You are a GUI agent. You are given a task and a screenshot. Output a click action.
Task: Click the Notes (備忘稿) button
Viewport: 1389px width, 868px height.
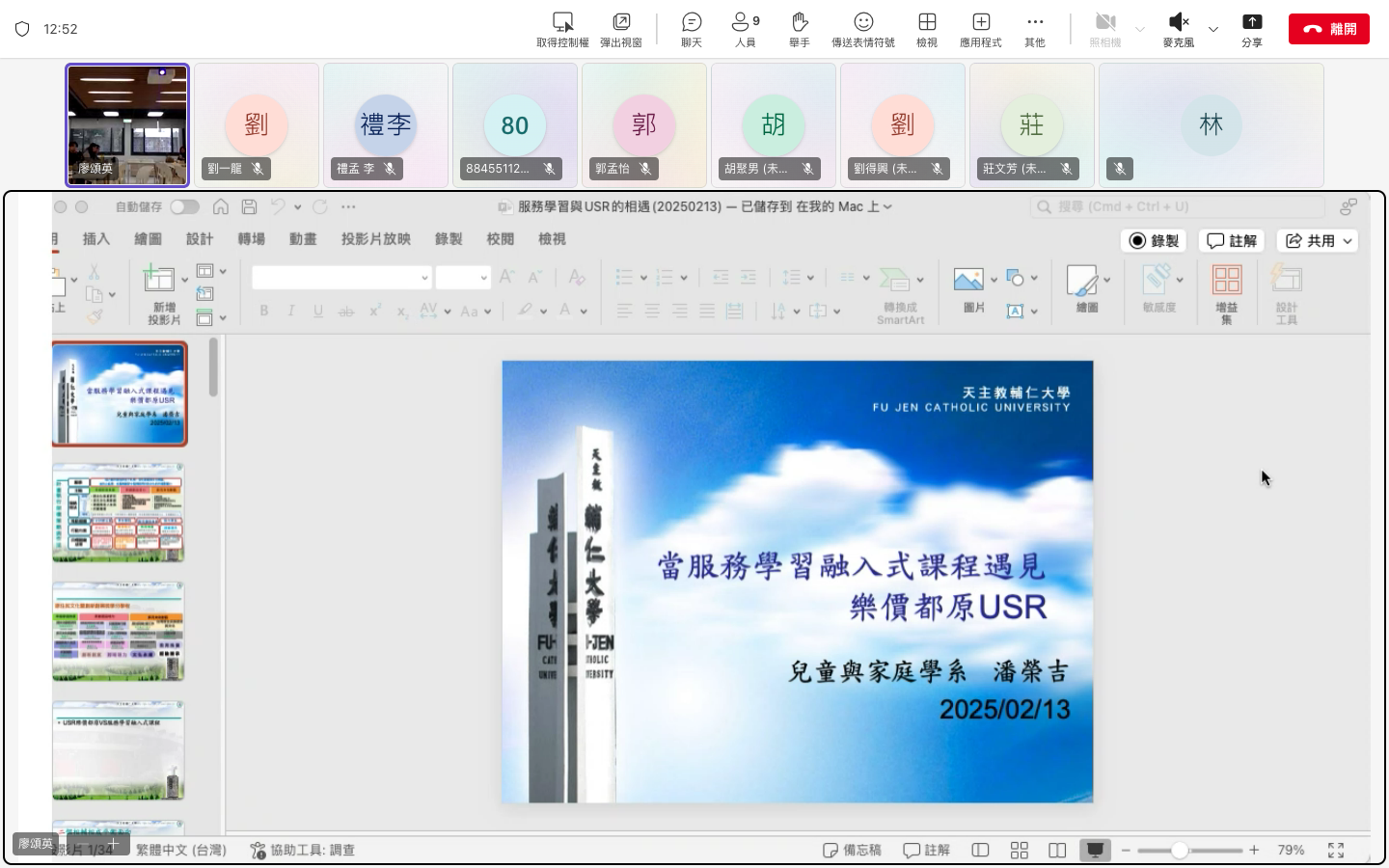(x=853, y=850)
